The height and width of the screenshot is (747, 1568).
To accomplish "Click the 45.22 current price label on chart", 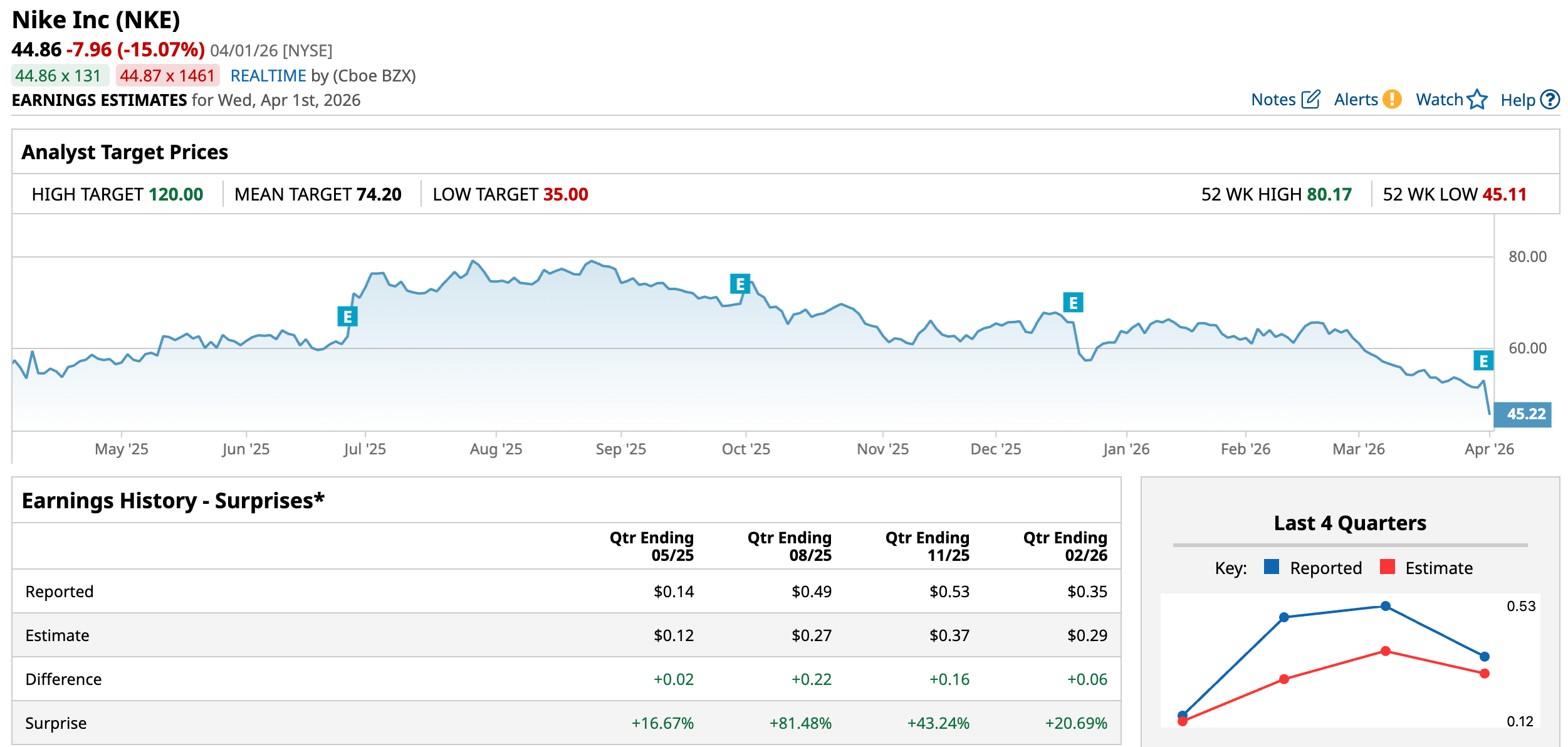I will [x=1524, y=414].
